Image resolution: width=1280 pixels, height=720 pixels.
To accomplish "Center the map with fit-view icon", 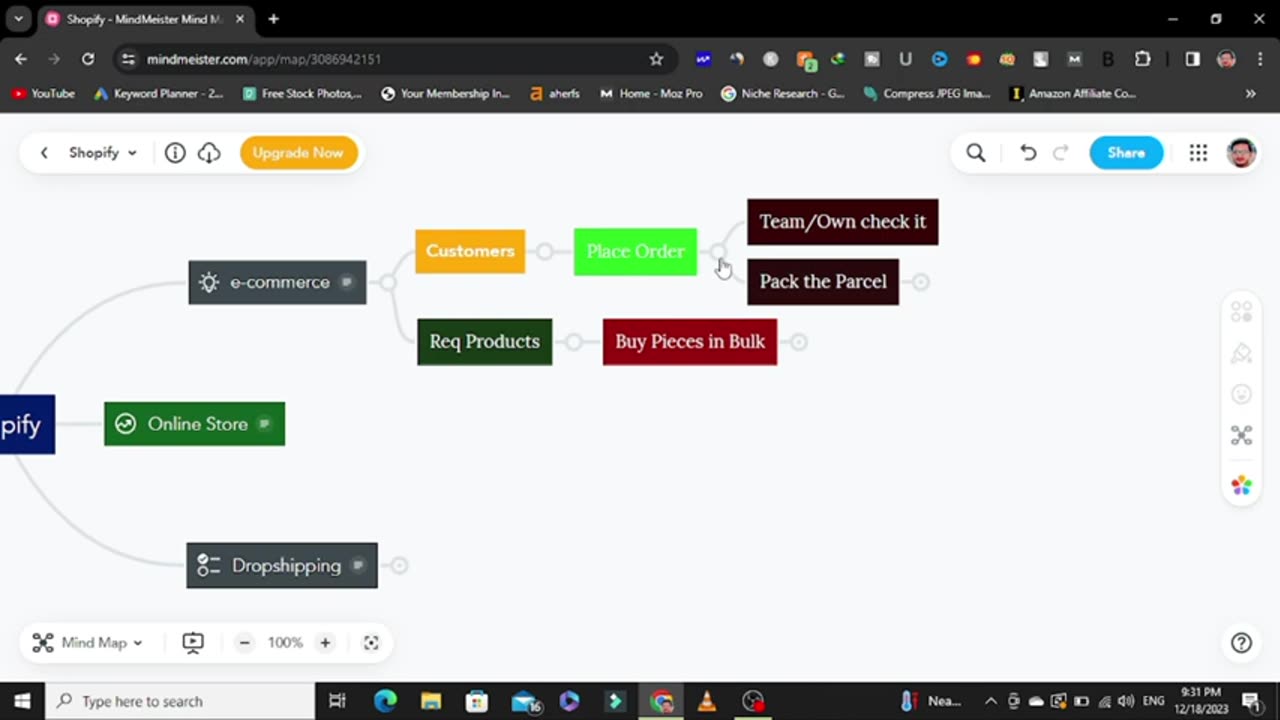I will [x=371, y=643].
